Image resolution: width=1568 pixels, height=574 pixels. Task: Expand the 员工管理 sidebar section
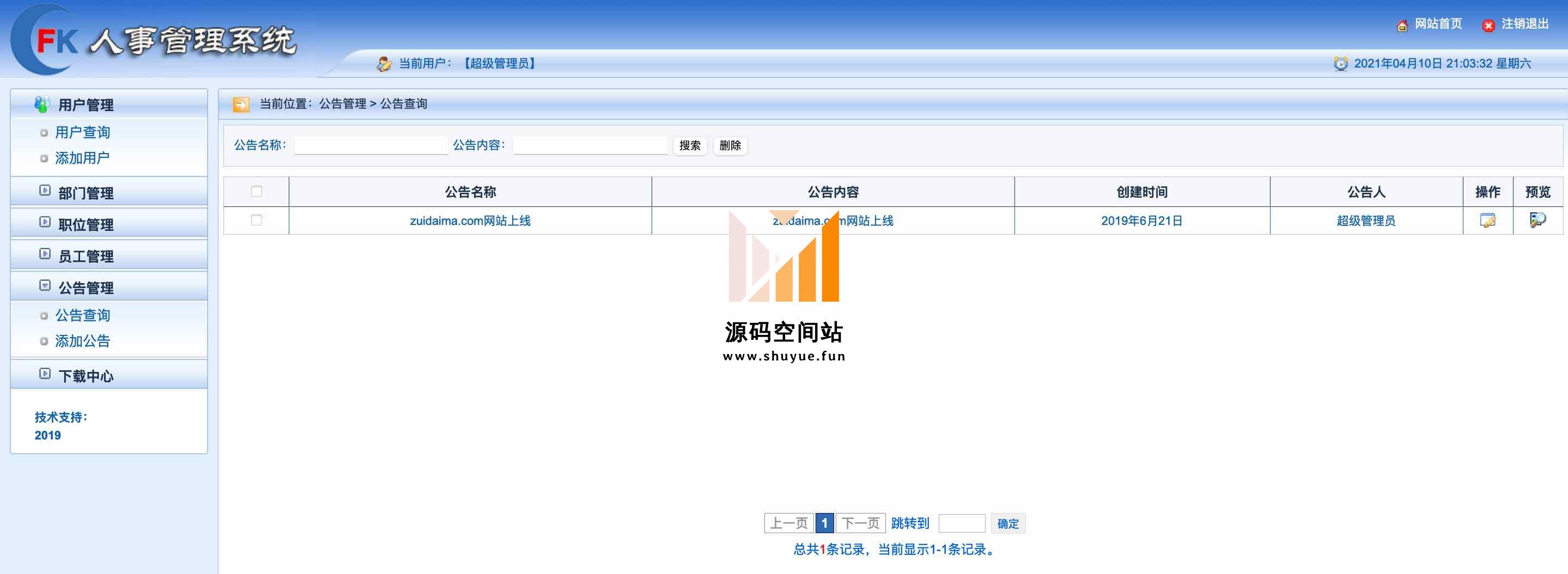[x=85, y=255]
